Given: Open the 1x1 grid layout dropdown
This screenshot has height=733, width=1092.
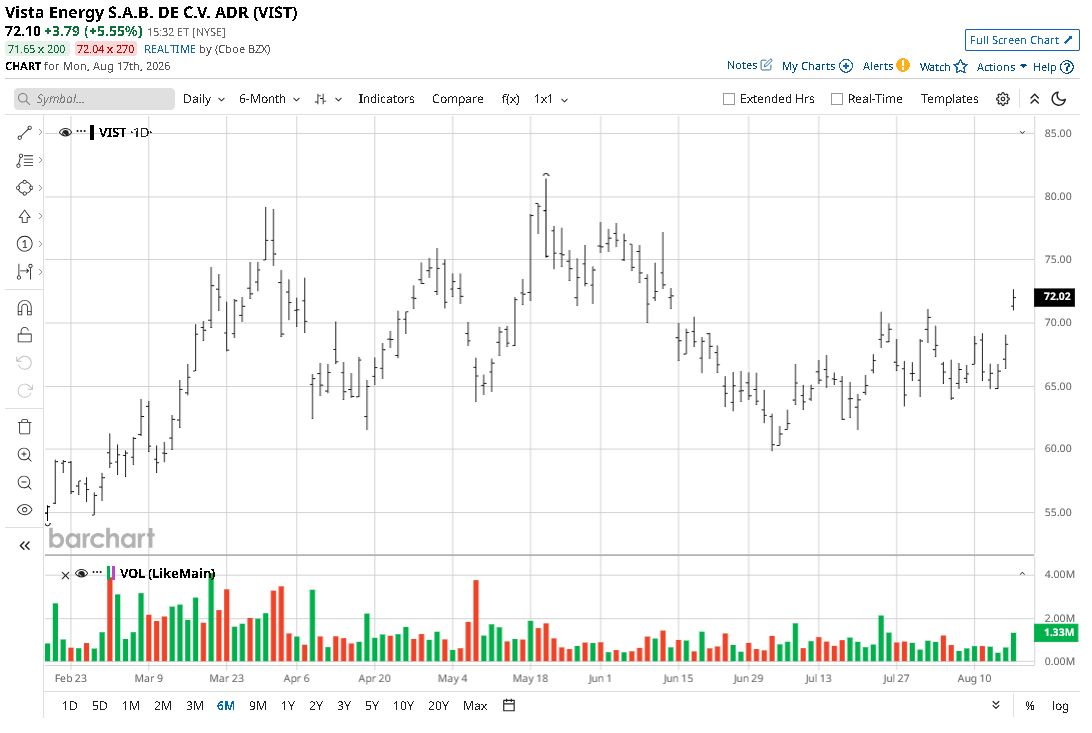Looking at the screenshot, I should click(551, 99).
